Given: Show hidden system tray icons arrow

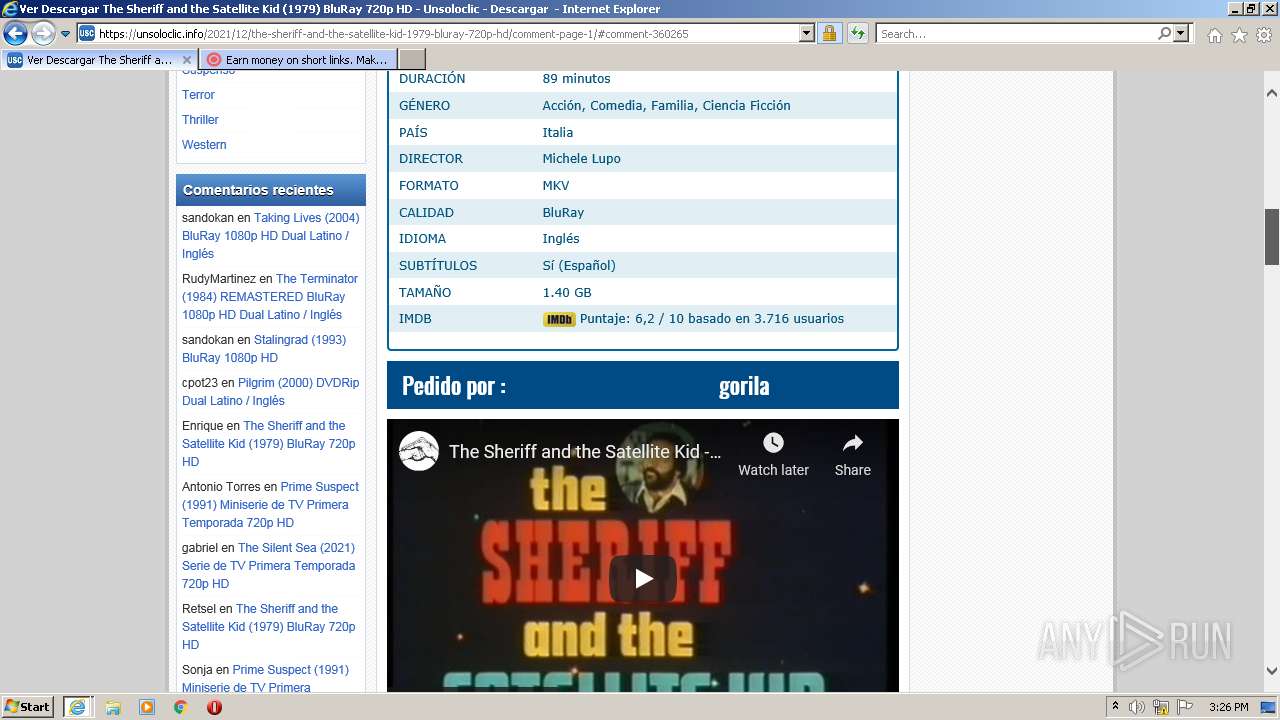Looking at the screenshot, I should [1115, 707].
